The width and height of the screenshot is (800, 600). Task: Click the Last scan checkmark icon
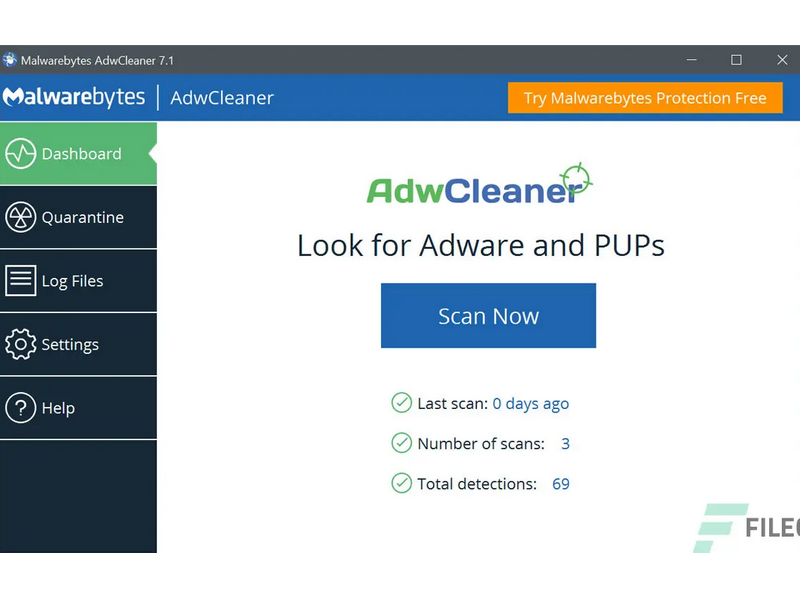coord(402,403)
